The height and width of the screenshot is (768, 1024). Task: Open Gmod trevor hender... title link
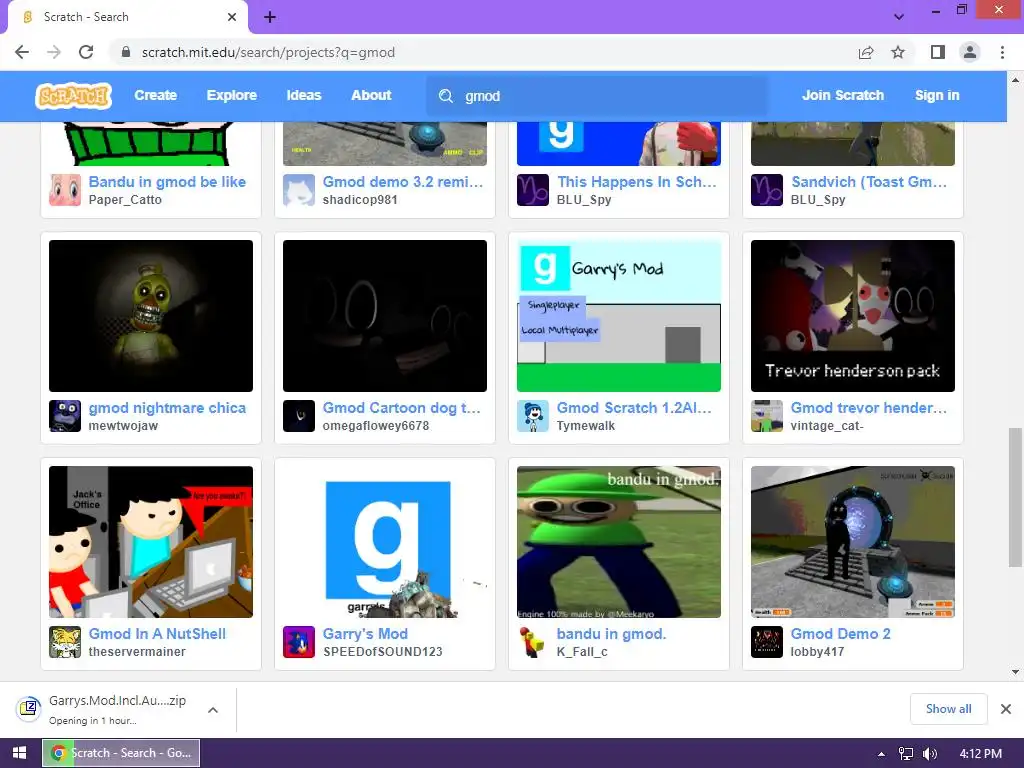coord(869,408)
